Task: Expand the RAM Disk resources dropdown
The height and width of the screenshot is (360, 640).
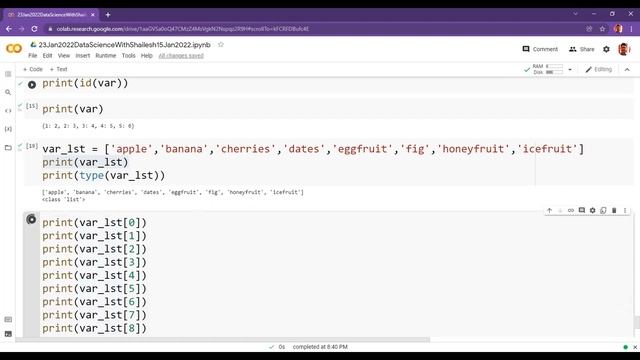Action: click(570, 69)
